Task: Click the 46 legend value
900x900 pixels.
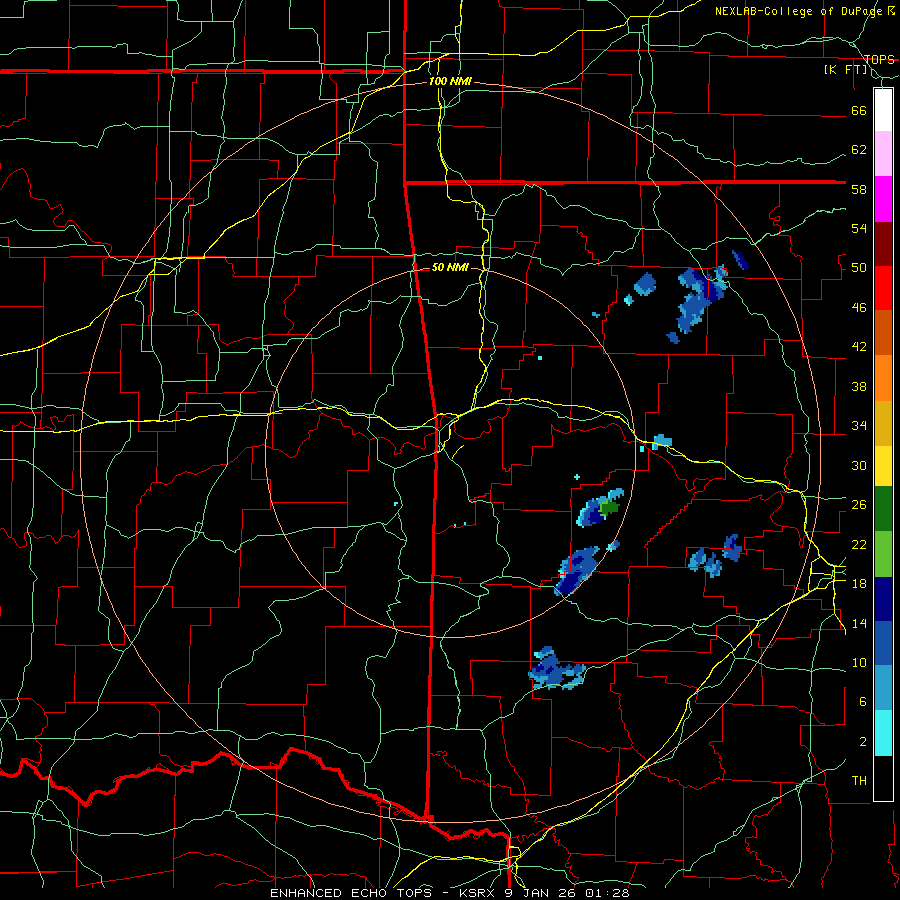Action: 859,308
